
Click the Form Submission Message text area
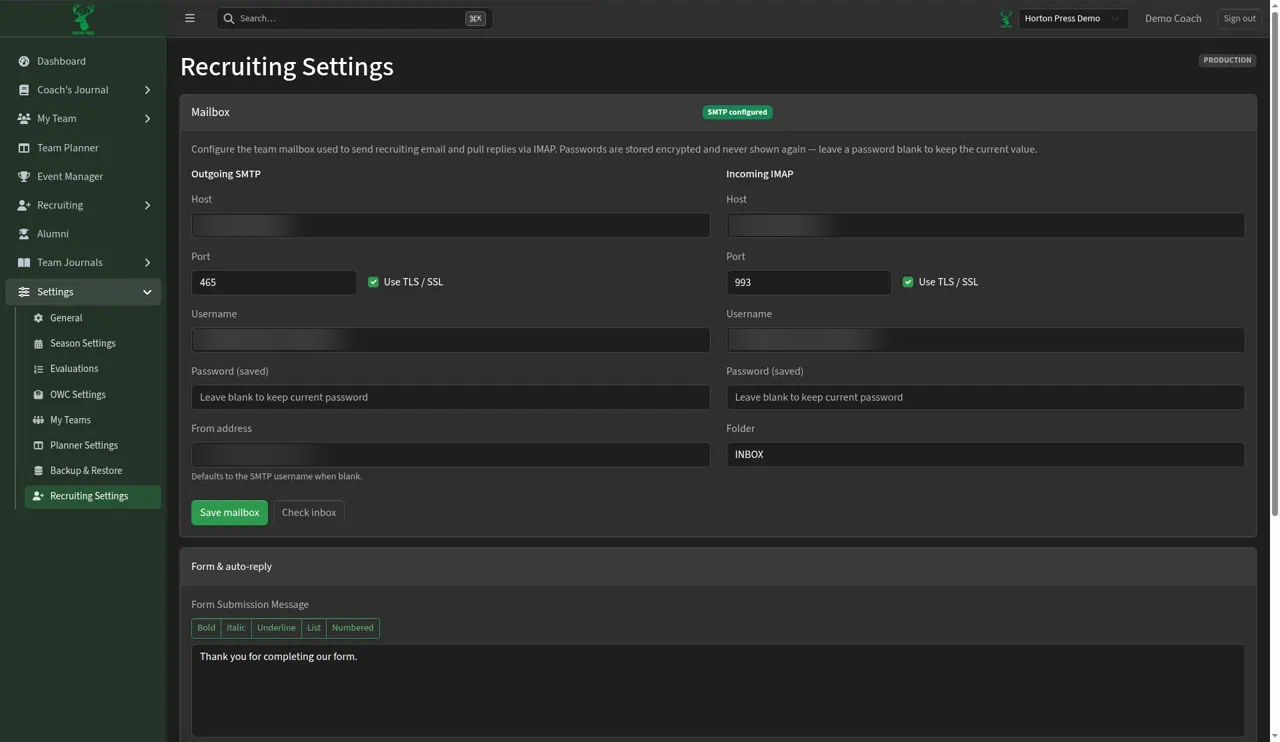coord(718,691)
